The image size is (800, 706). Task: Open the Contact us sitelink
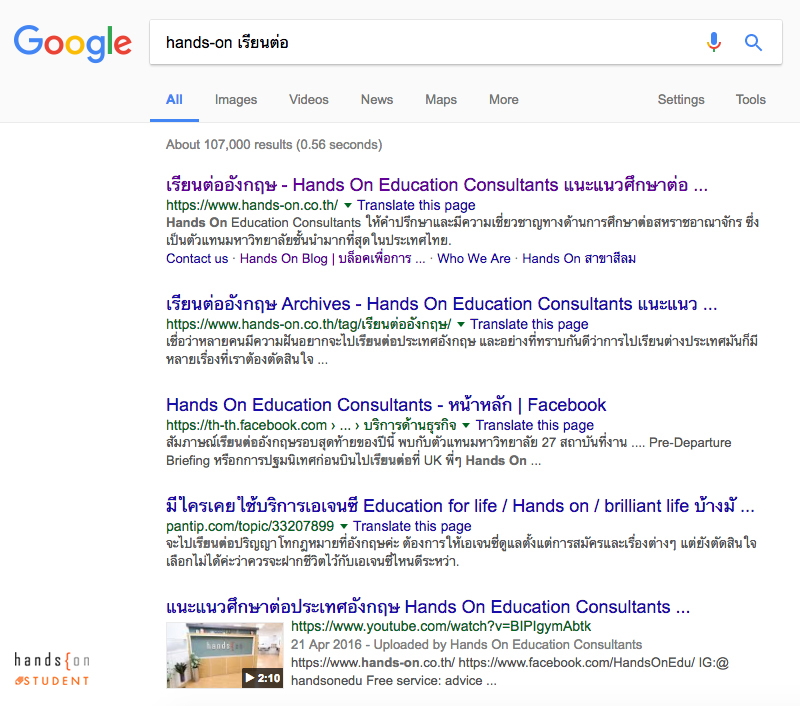(197, 259)
